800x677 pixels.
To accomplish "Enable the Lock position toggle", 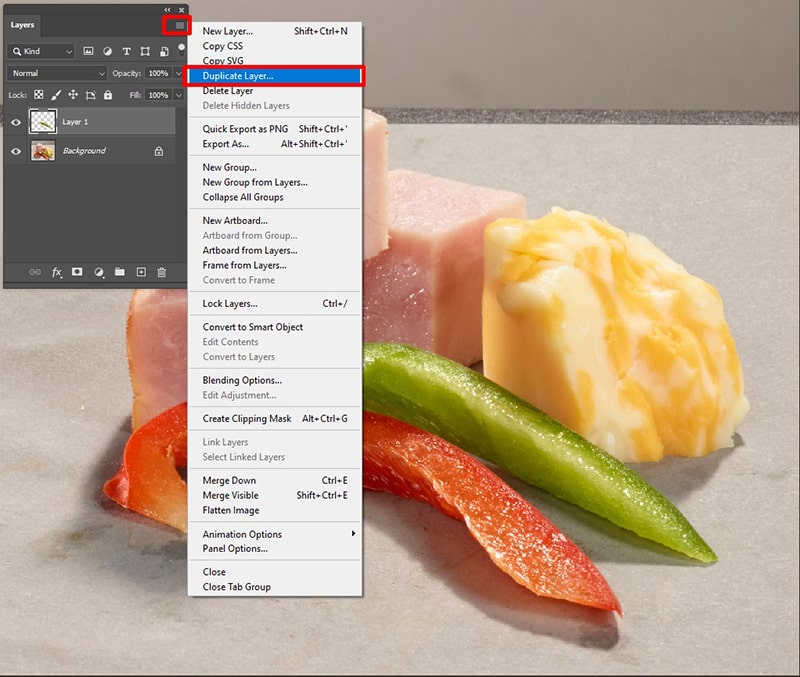I will [x=74, y=95].
